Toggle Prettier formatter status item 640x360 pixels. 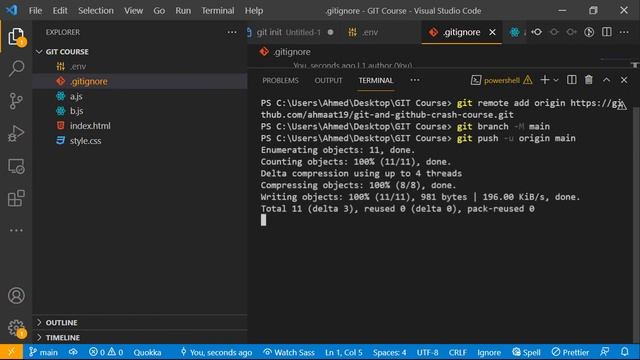570,352
